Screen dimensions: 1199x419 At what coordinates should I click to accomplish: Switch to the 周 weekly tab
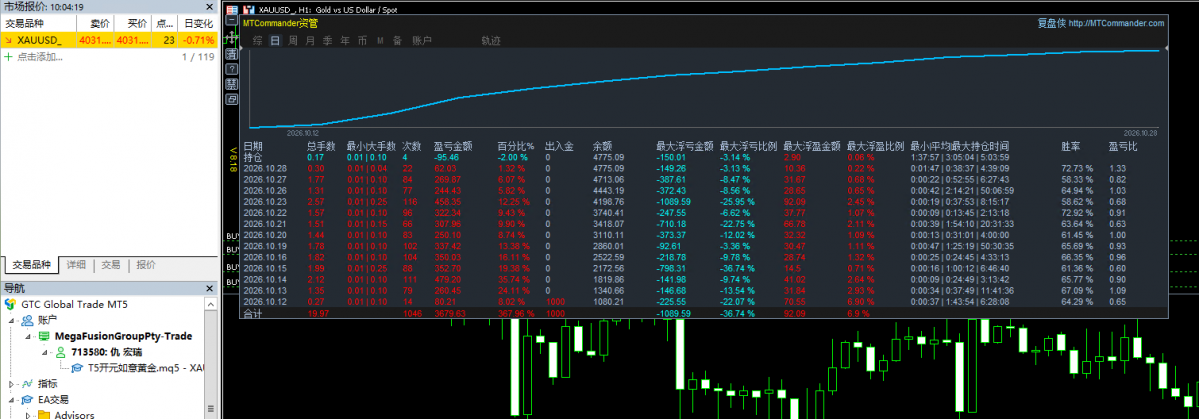(x=293, y=41)
